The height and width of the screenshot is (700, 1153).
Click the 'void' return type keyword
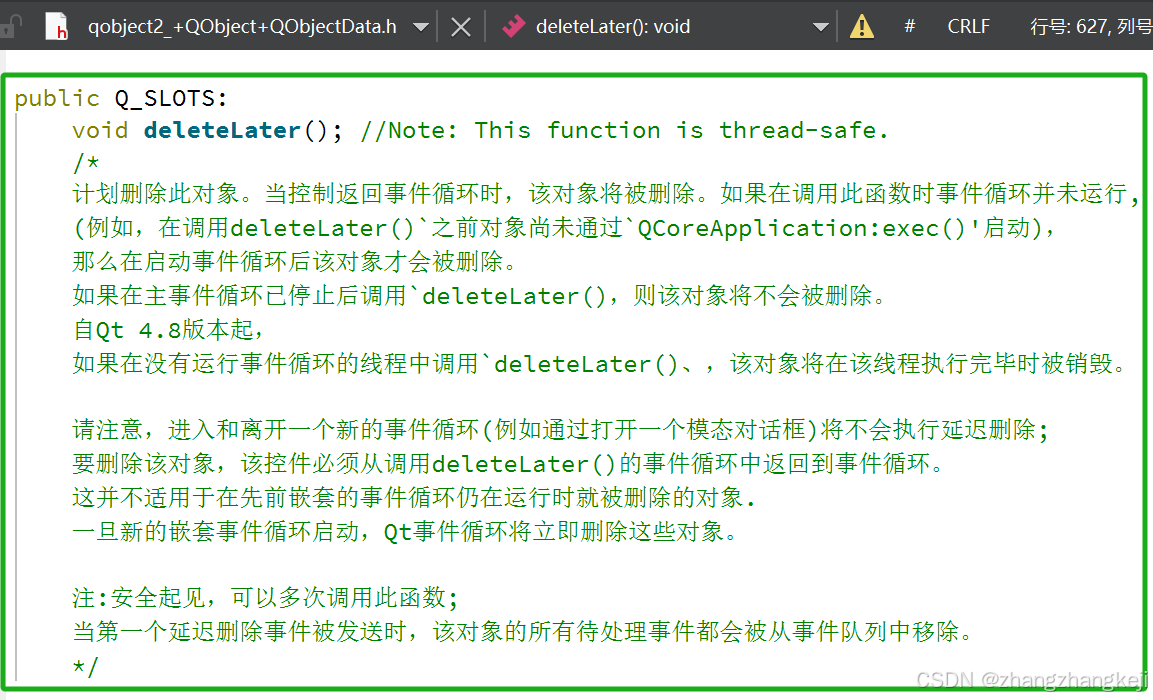tap(100, 130)
